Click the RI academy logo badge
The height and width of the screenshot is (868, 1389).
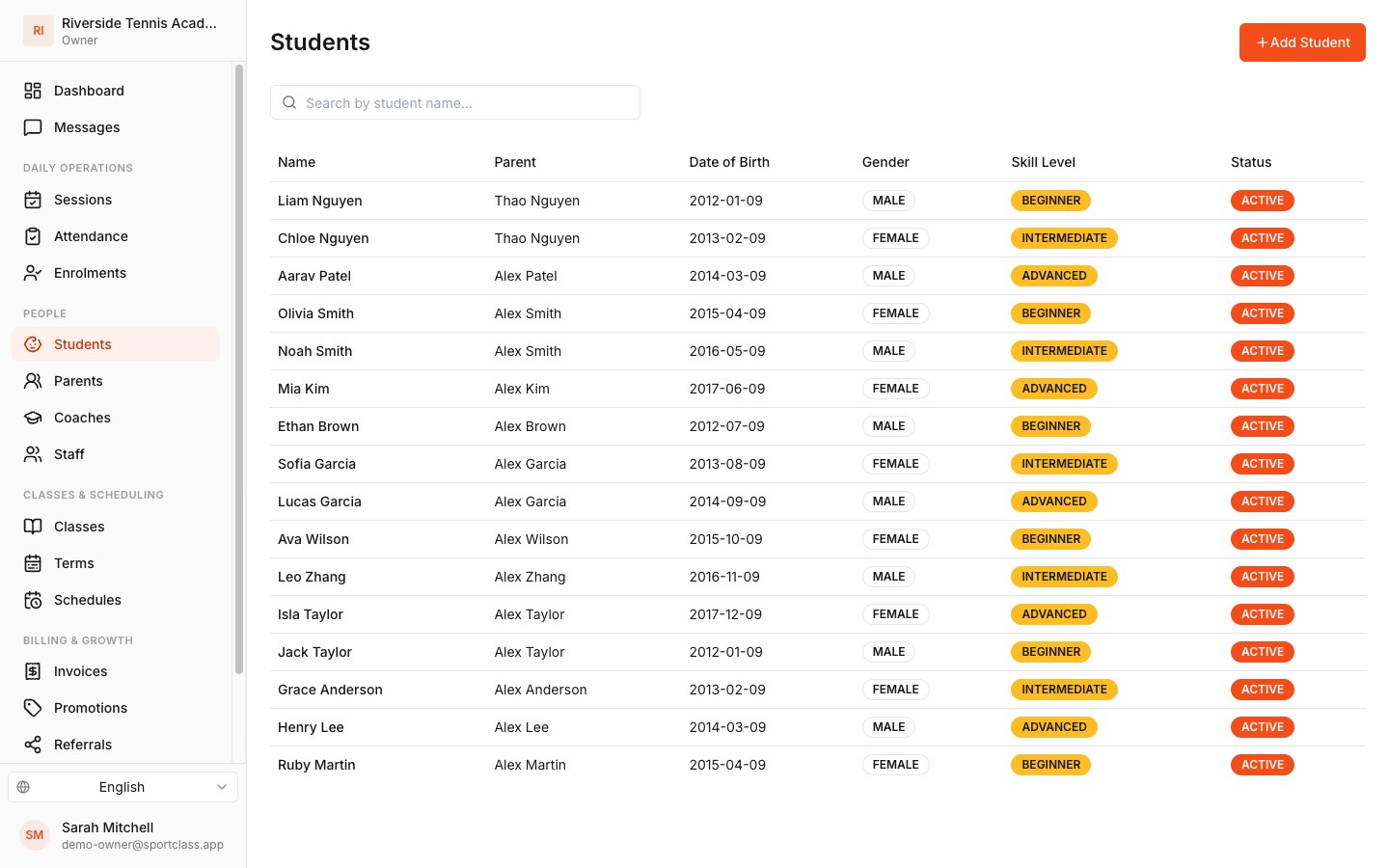39,31
